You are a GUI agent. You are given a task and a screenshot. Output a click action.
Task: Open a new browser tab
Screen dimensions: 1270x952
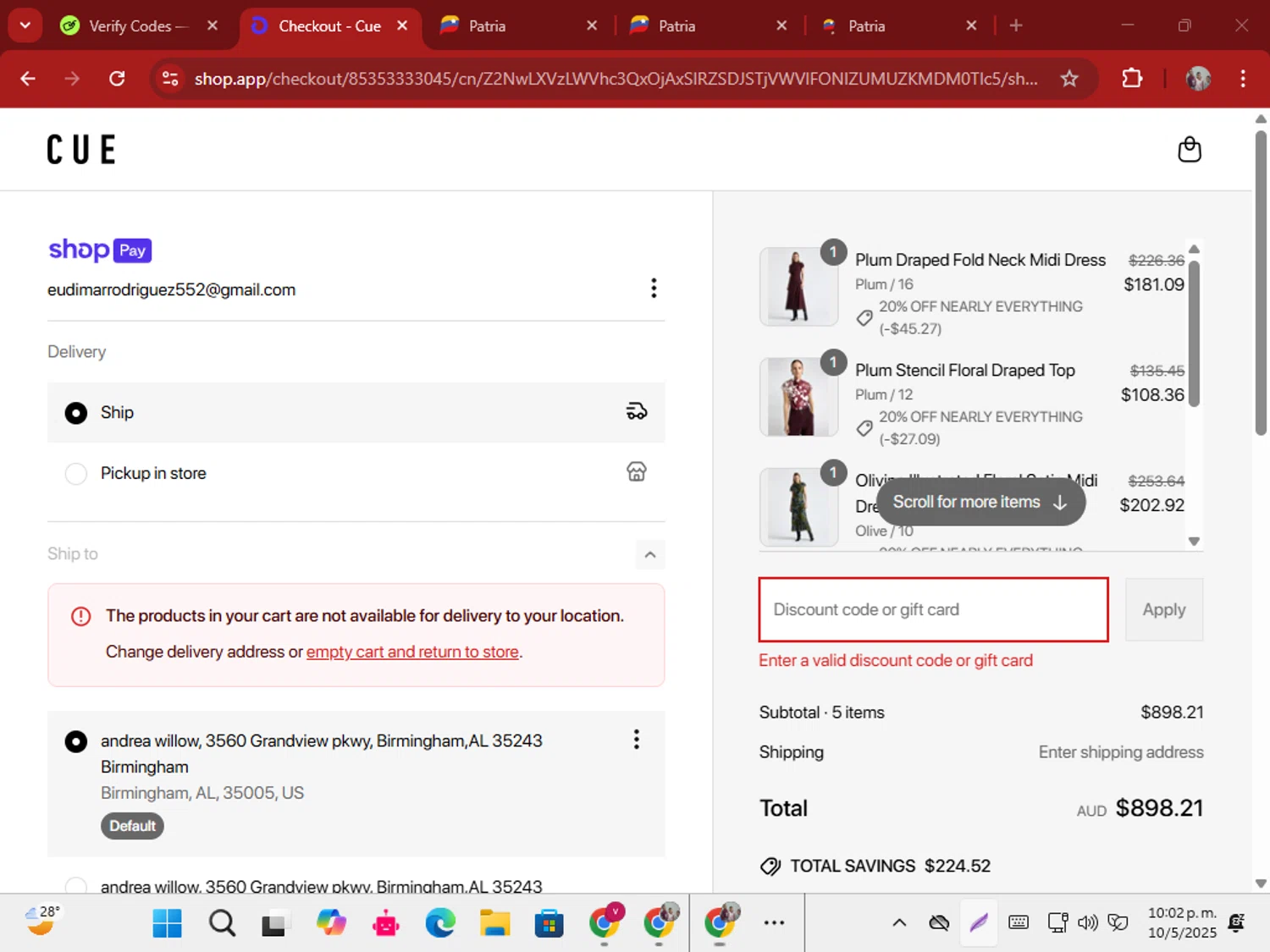[1016, 25]
